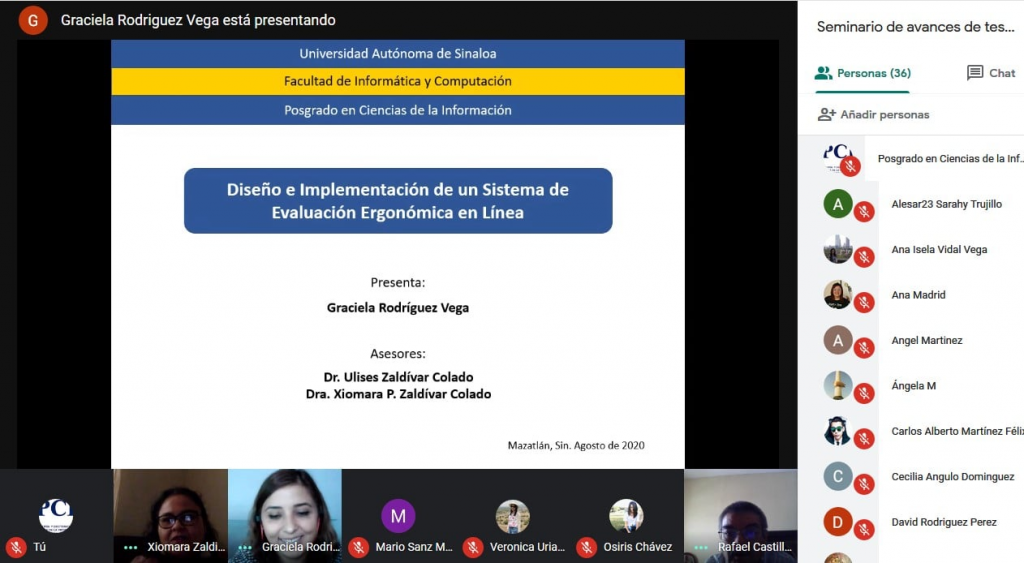This screenshot has width=1024, height=563.
Task: Select participant name Ana Madrid
Action: tap(918, 295)
